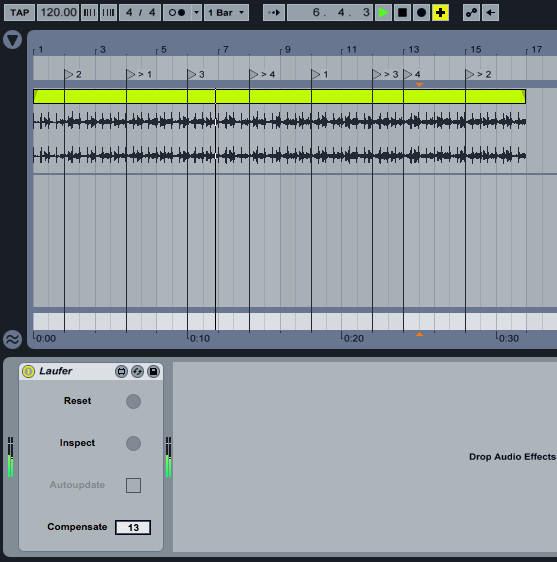Viewport: 557px width, 562px height.
Task: Open the 1 Bar quantization dropdown
Action: pyautogui.click(x=227, y=13)
